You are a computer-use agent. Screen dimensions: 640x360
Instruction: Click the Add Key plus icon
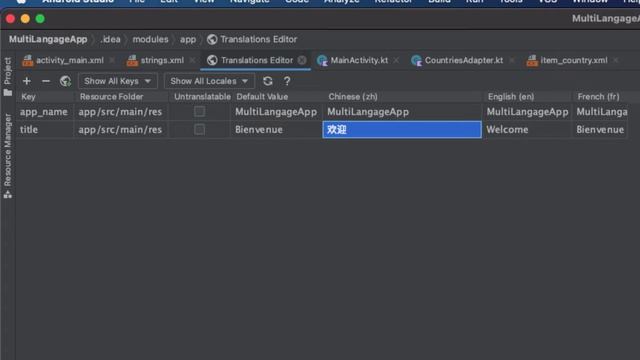pos(27,81)
